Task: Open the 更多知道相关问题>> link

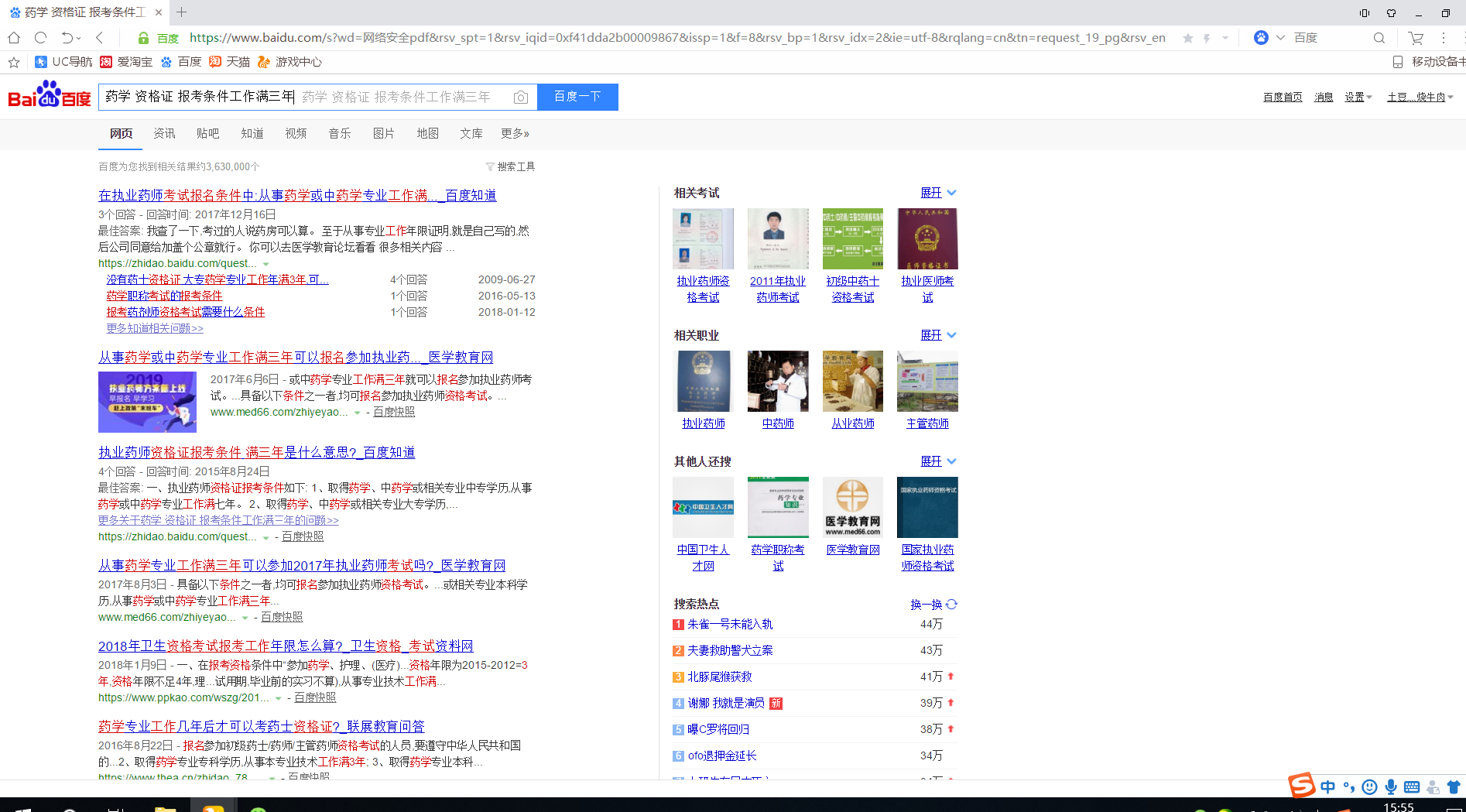Action: click(155, 329)
